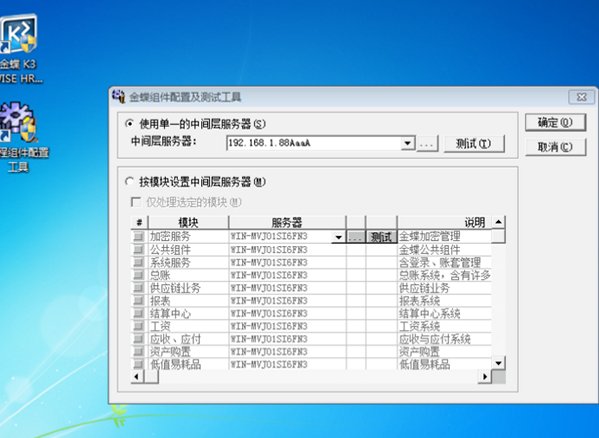Close the 金蝶组件配置及测试工具 dialog
The height and width of the screenshot is (438, 599).
(581, 97)
